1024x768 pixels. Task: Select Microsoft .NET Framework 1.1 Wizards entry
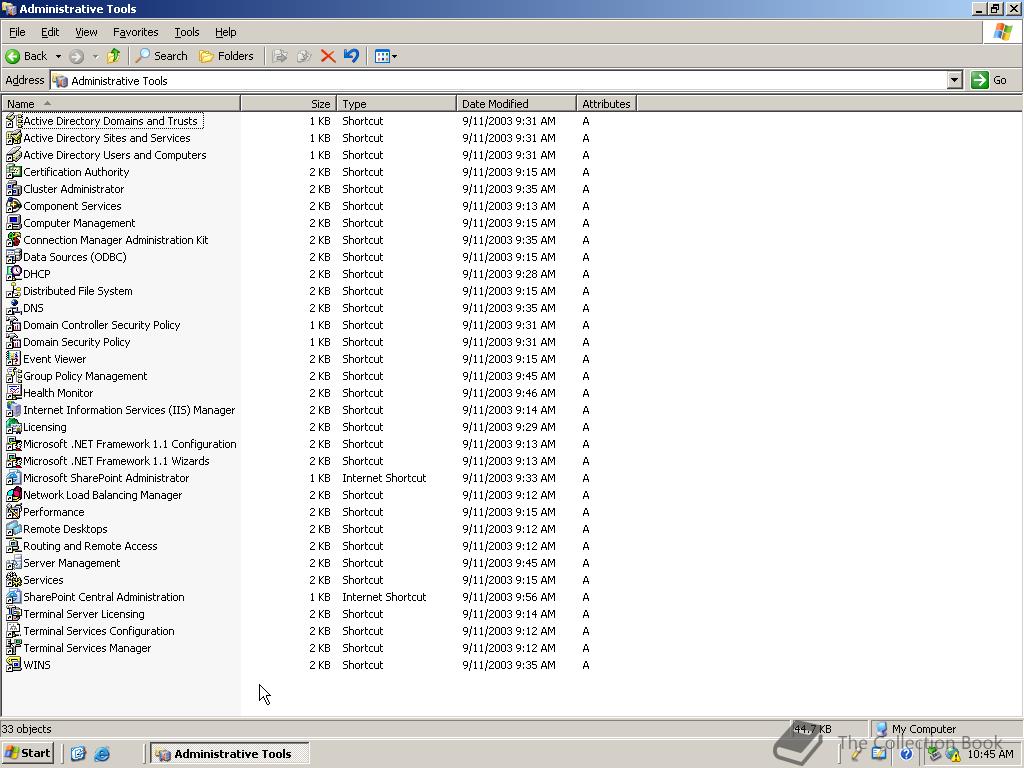(108, 460)
